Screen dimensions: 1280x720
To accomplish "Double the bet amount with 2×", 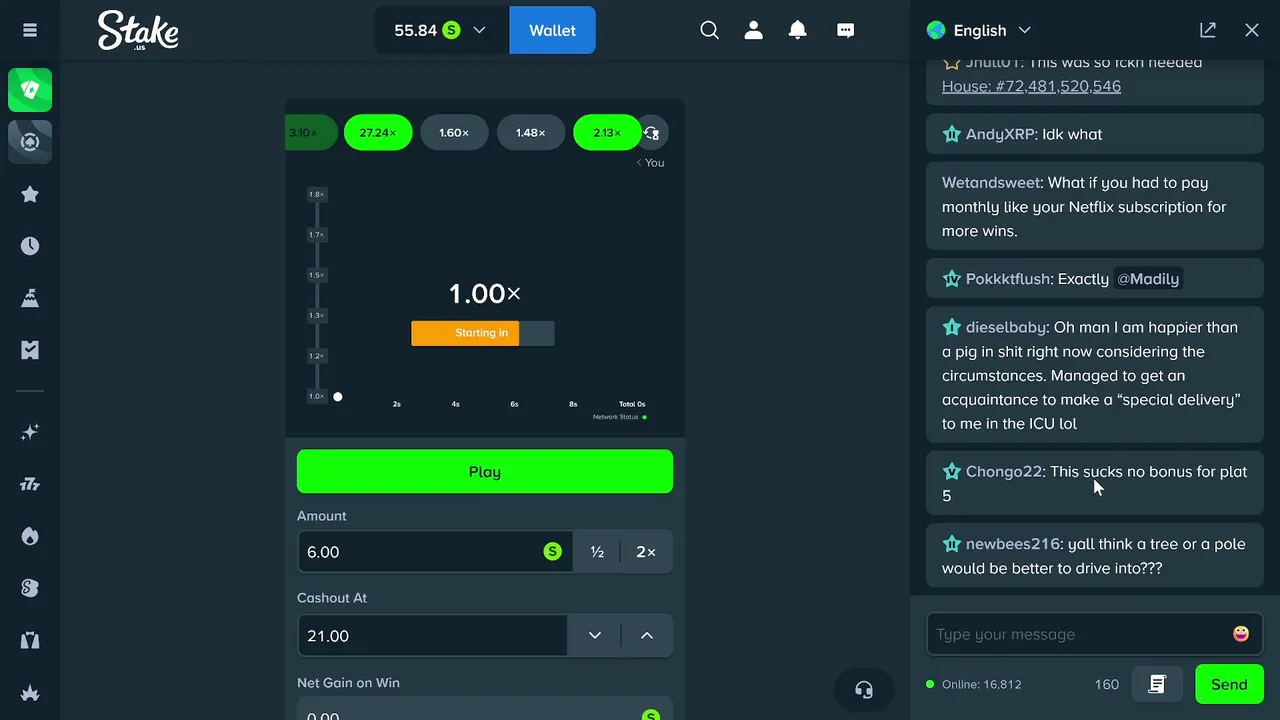I will click(x=646, y=552).
